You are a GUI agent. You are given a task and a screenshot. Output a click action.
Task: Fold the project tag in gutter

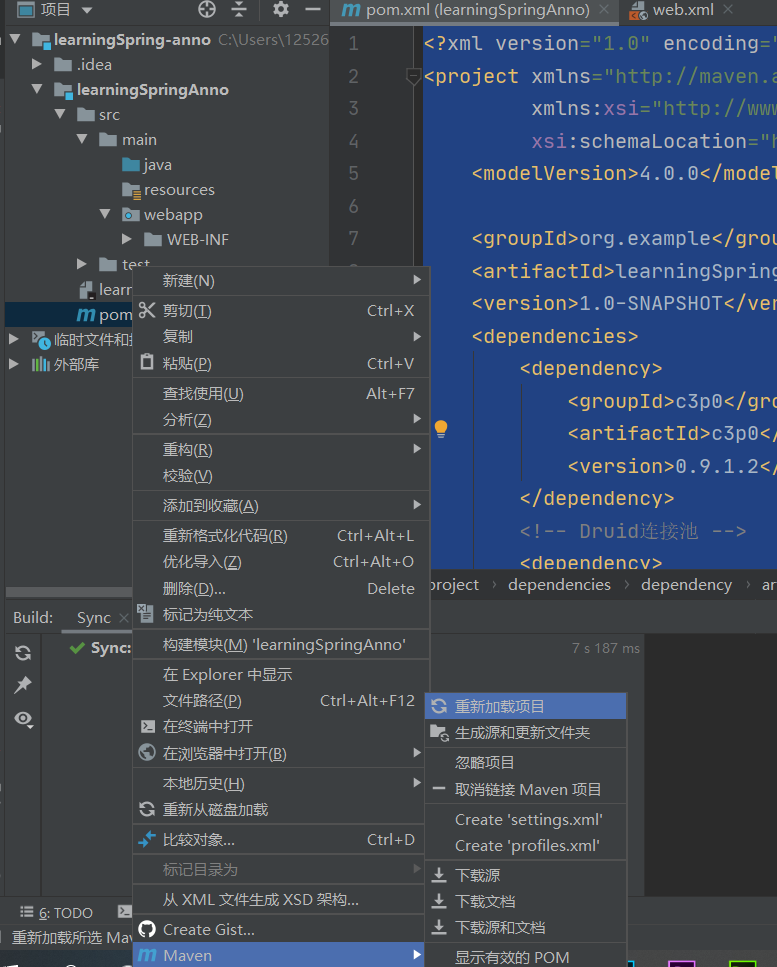(x=413, y=76)
